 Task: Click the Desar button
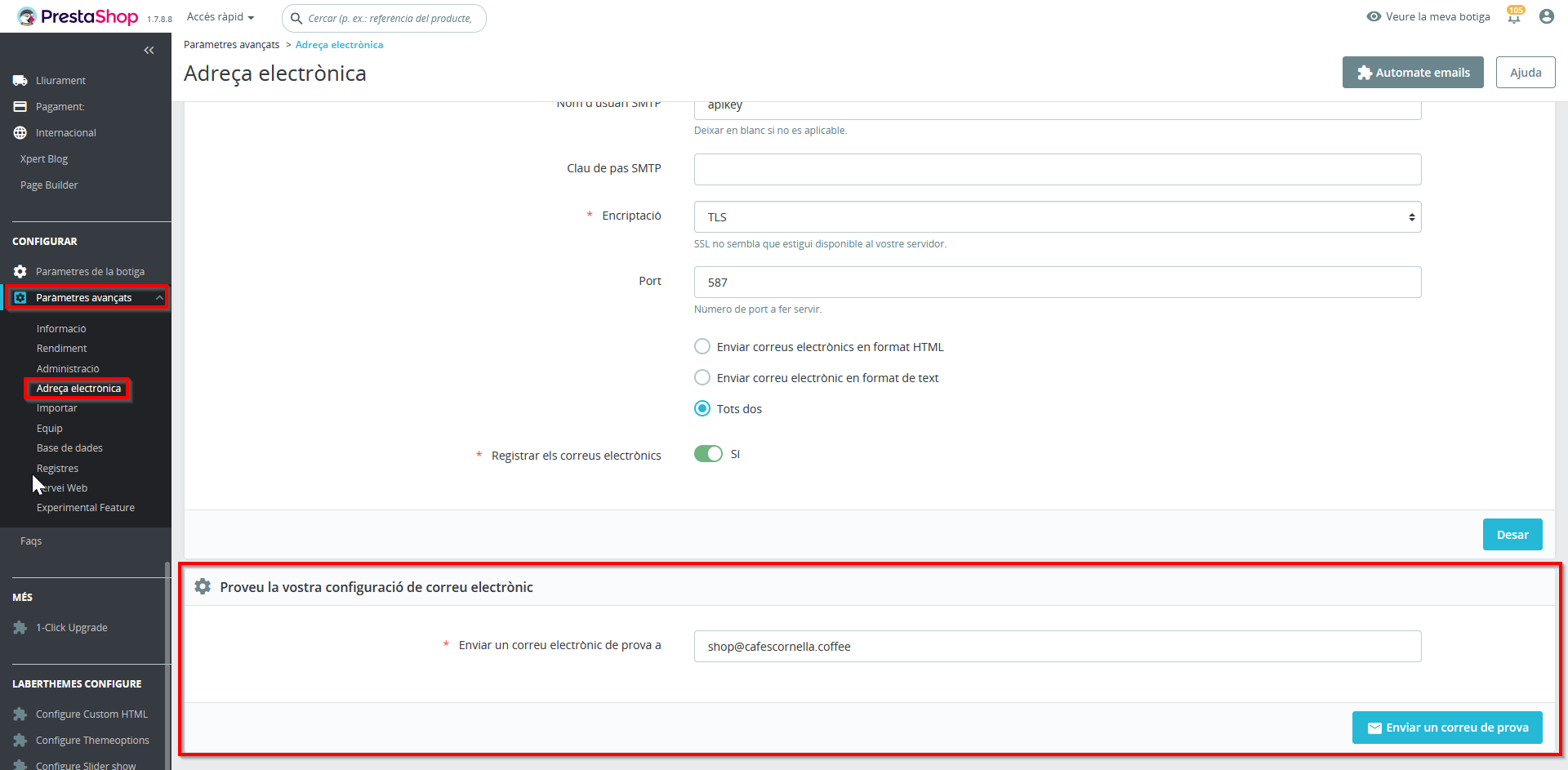(x=1512, y=534)
